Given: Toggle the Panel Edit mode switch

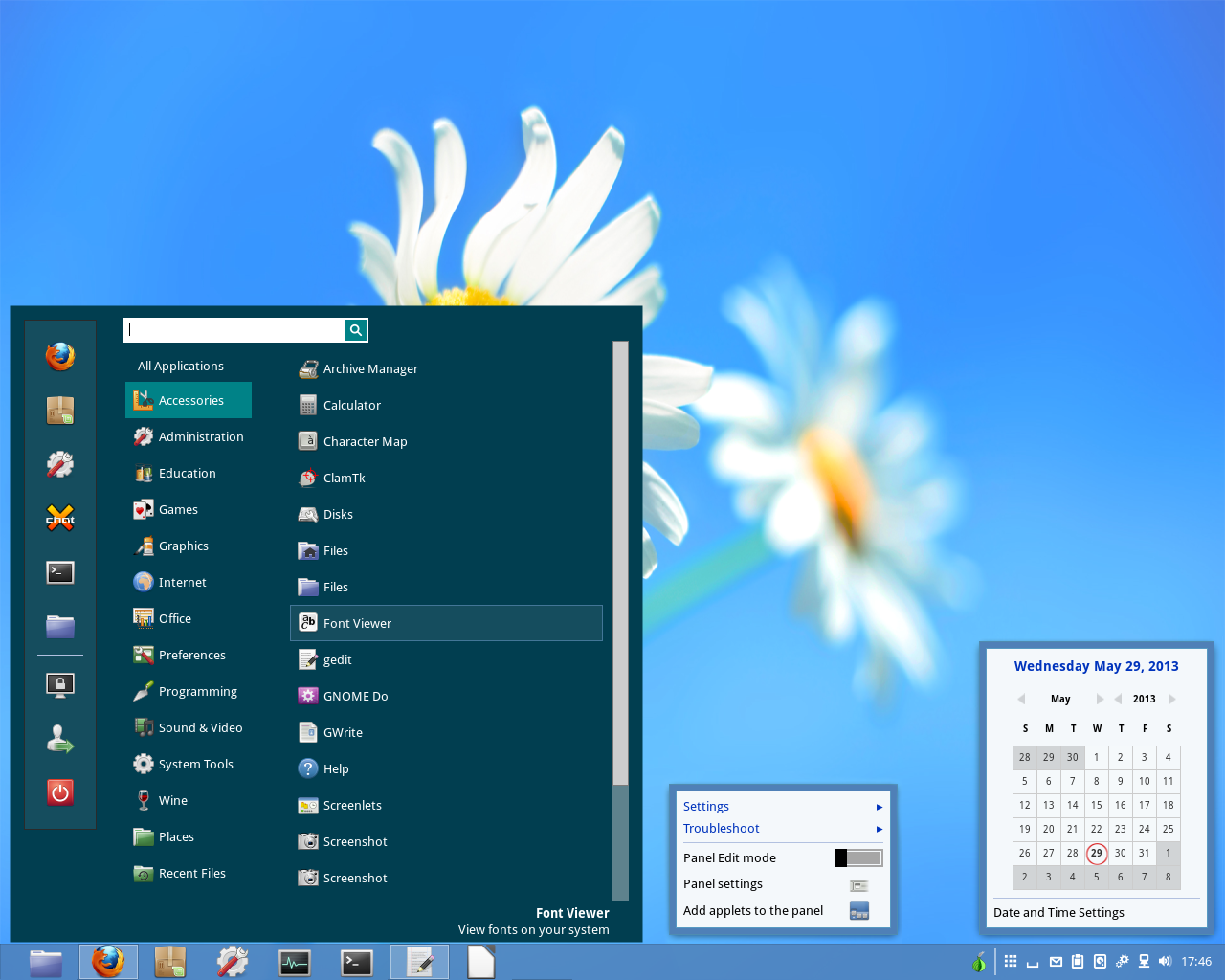Looking at the screenshot, I should (858, 858).
